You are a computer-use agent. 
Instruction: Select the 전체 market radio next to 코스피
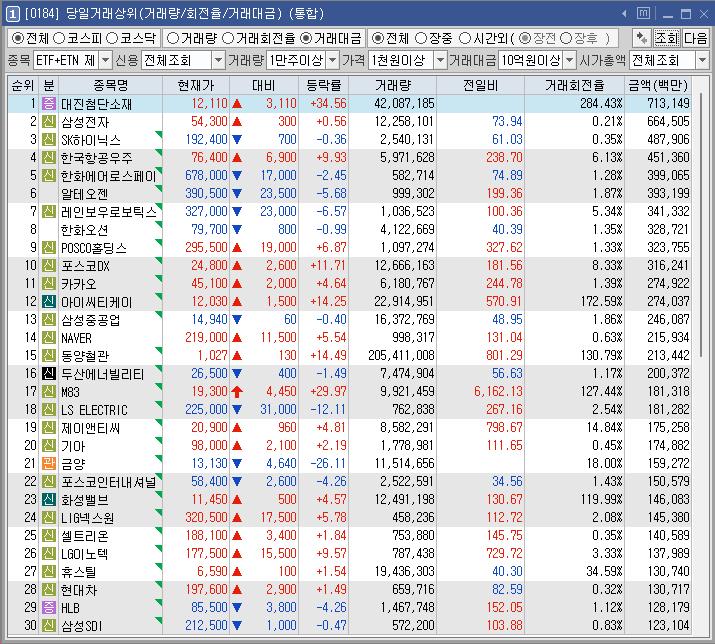tap(17, 38)
